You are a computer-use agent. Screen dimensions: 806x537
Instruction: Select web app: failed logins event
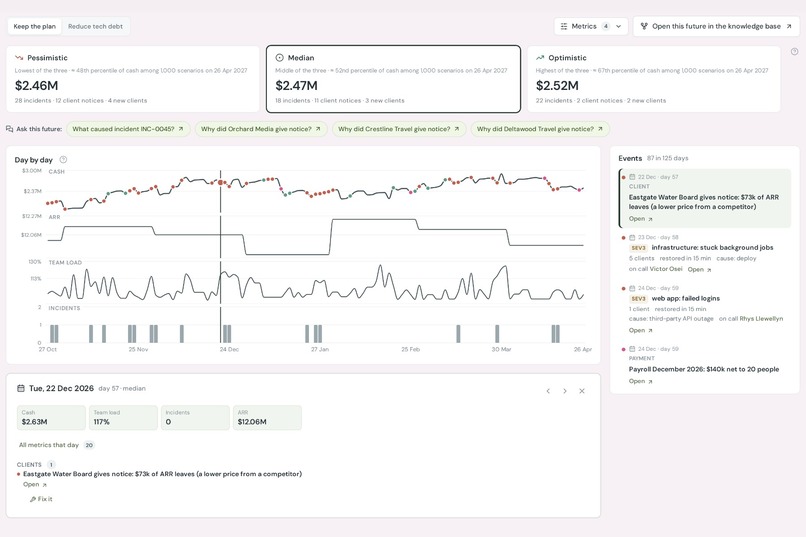pyautogui.click(x=705, y=309)
